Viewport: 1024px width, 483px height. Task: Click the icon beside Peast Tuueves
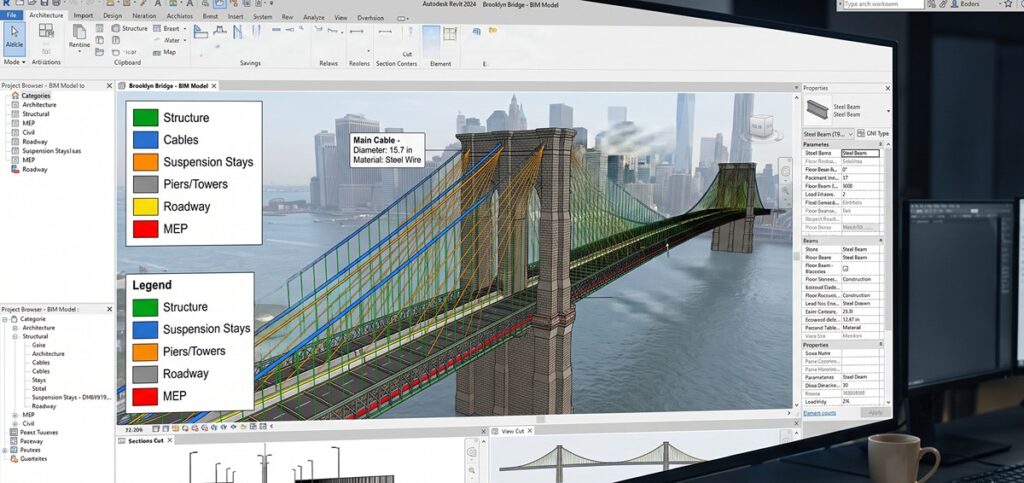click(14, 432)
